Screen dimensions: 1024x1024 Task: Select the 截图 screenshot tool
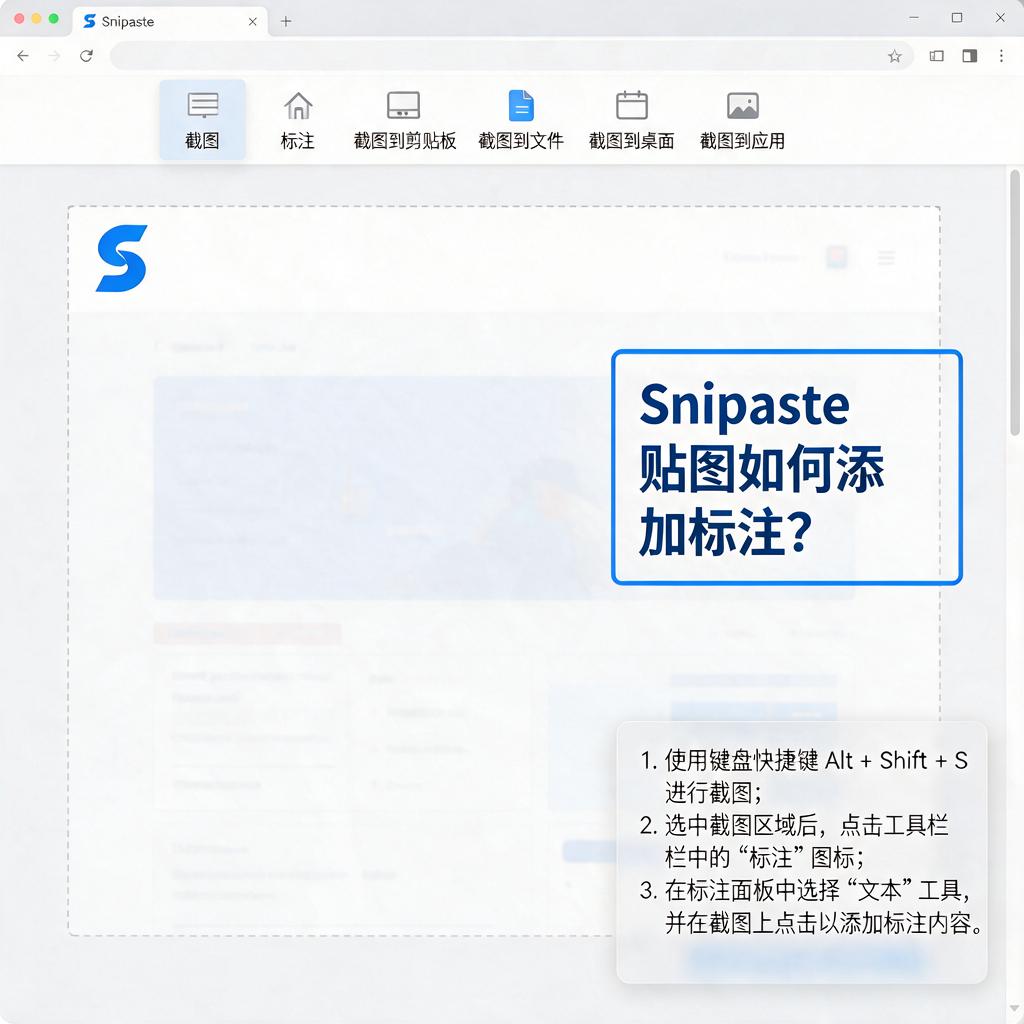(202, 120)
